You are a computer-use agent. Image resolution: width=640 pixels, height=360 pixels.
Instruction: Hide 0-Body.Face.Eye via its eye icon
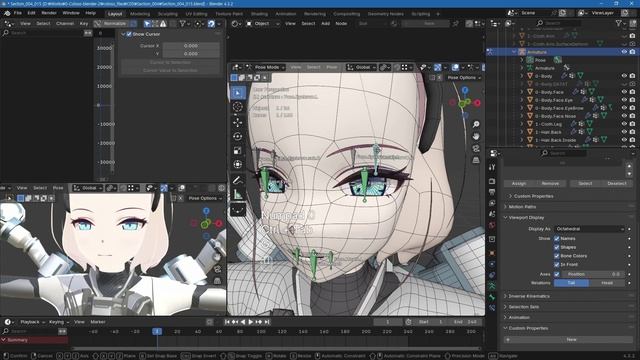(624, 100)
